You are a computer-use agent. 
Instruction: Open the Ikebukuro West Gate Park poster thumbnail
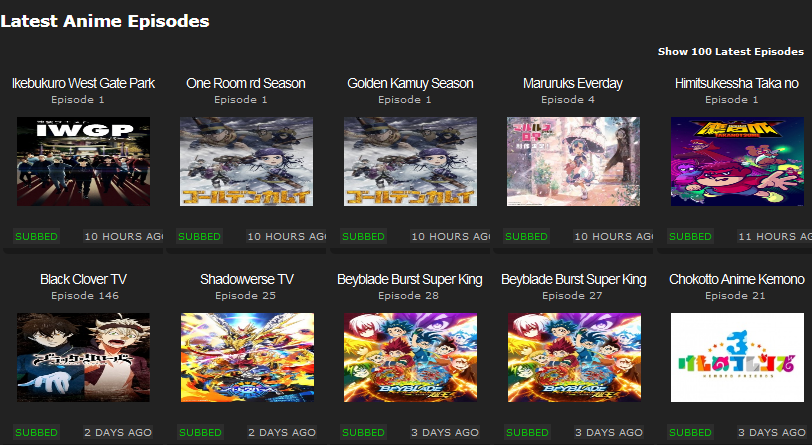point(83,162)
